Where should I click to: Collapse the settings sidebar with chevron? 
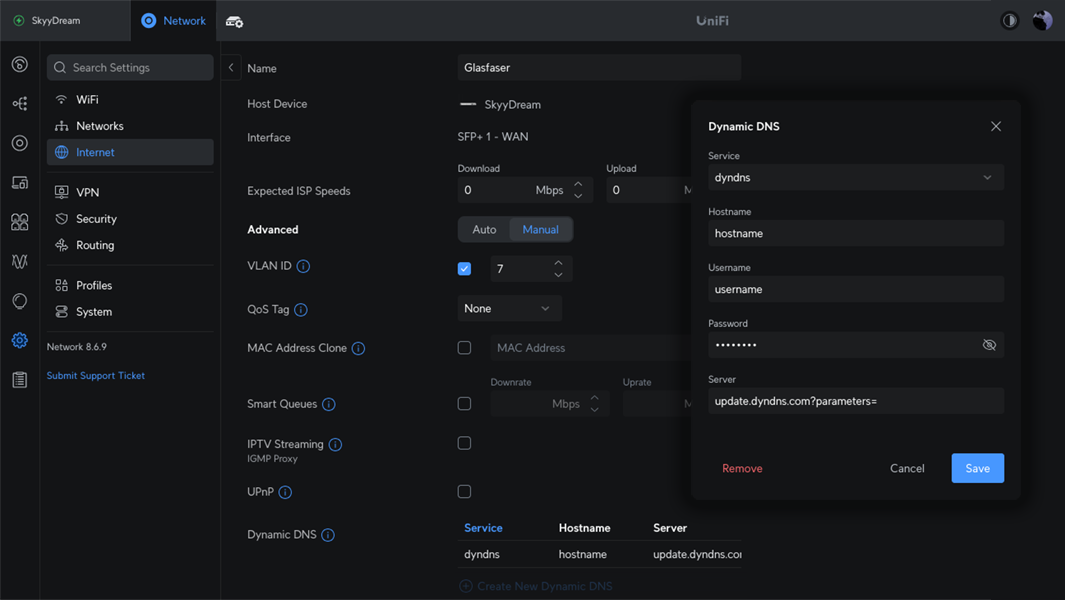[x=231, y=68]
